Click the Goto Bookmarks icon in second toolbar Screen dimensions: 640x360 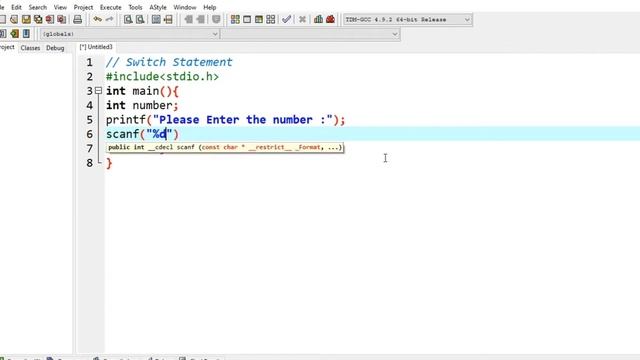click(x=26, y=33)
